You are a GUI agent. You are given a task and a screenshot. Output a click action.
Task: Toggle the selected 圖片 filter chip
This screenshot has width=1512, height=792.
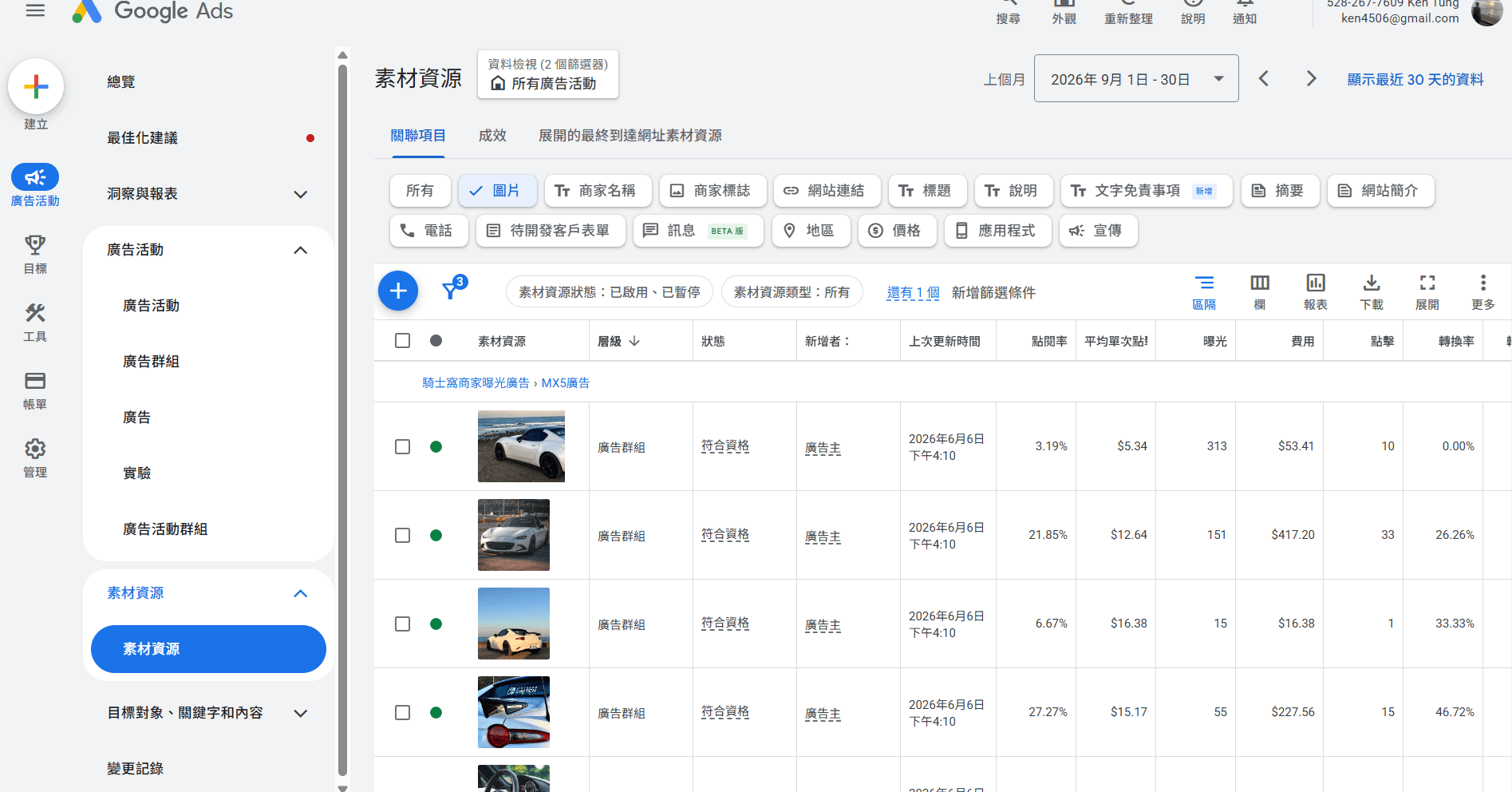pyautogui.click(x=497, y=191)
